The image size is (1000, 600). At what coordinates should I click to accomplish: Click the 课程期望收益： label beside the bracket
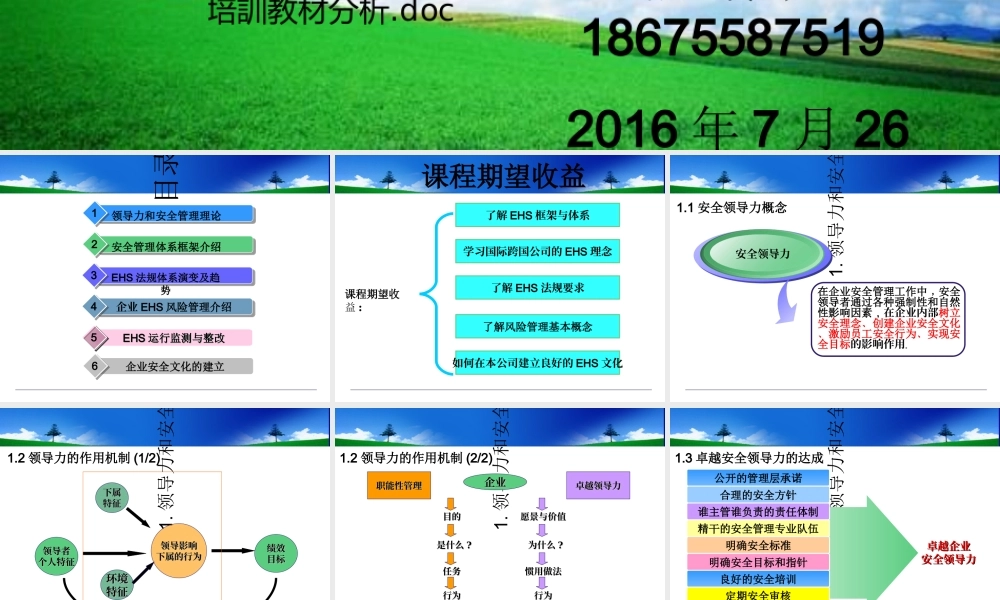[372, 300]
